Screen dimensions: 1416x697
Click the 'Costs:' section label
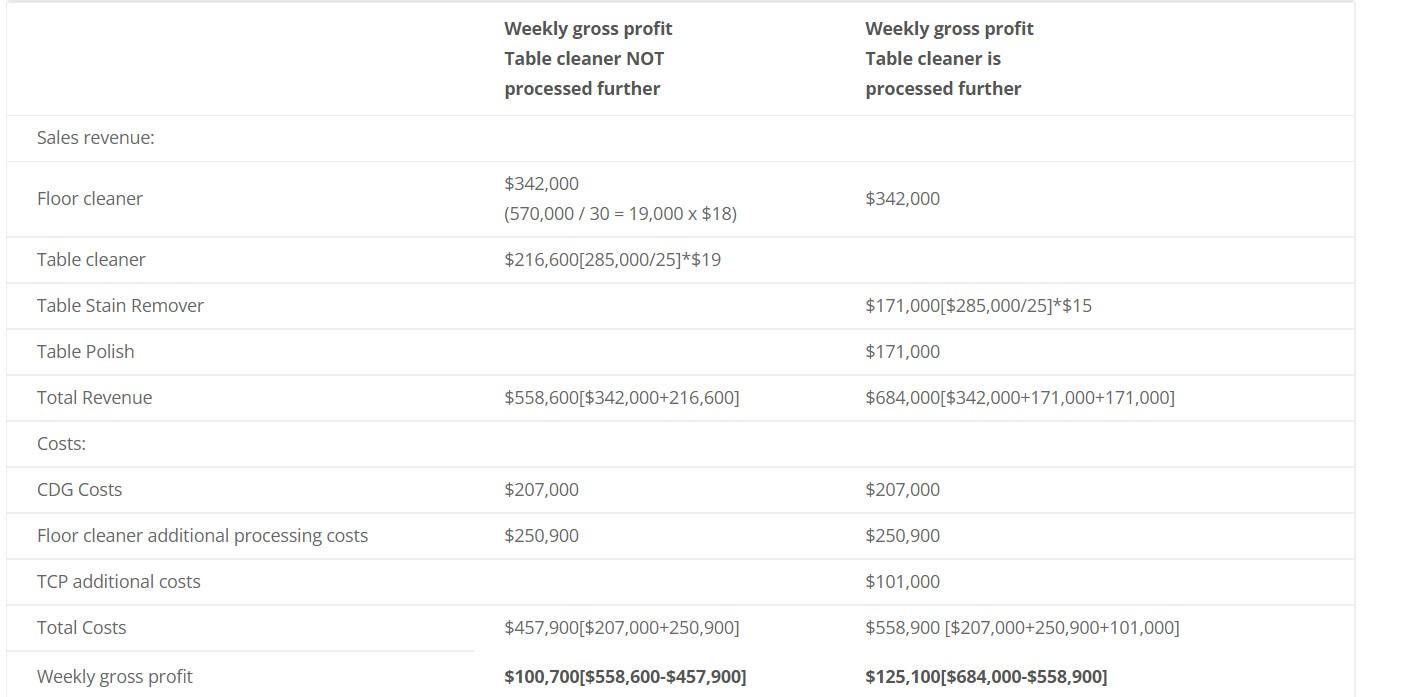click(x=62, y=444)
